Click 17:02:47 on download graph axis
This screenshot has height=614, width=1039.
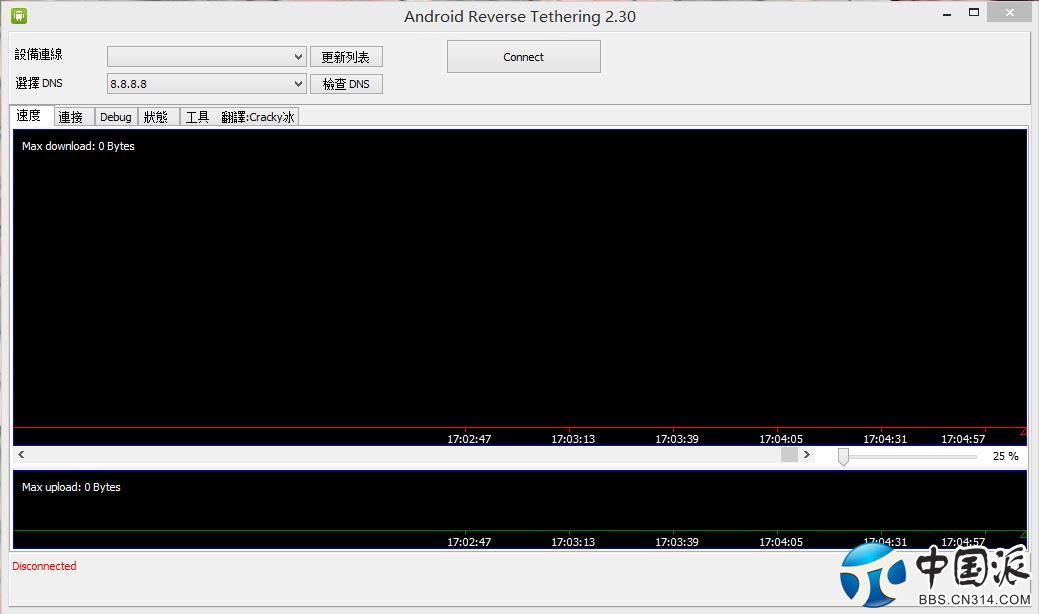(469, 439)
